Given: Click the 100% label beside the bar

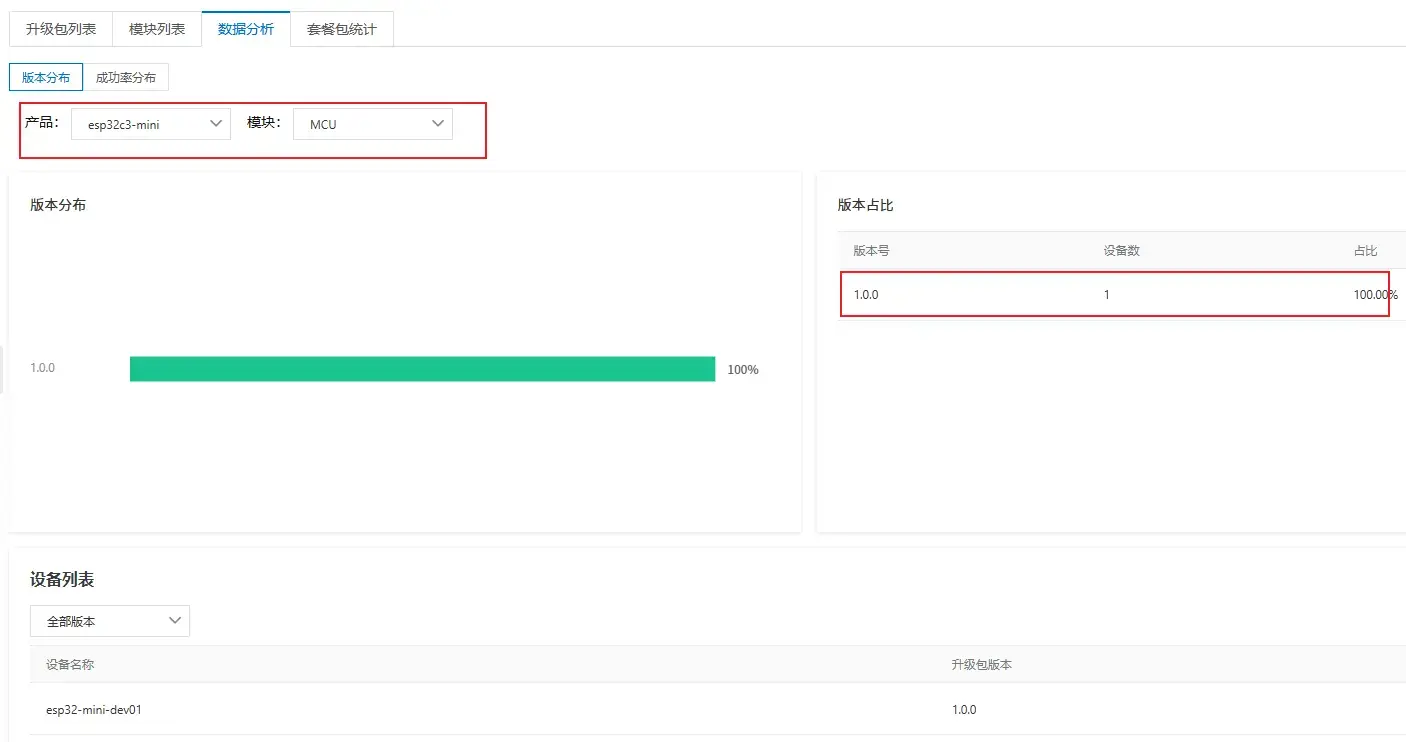Looking at the screenshot, I should pos(743,370).
